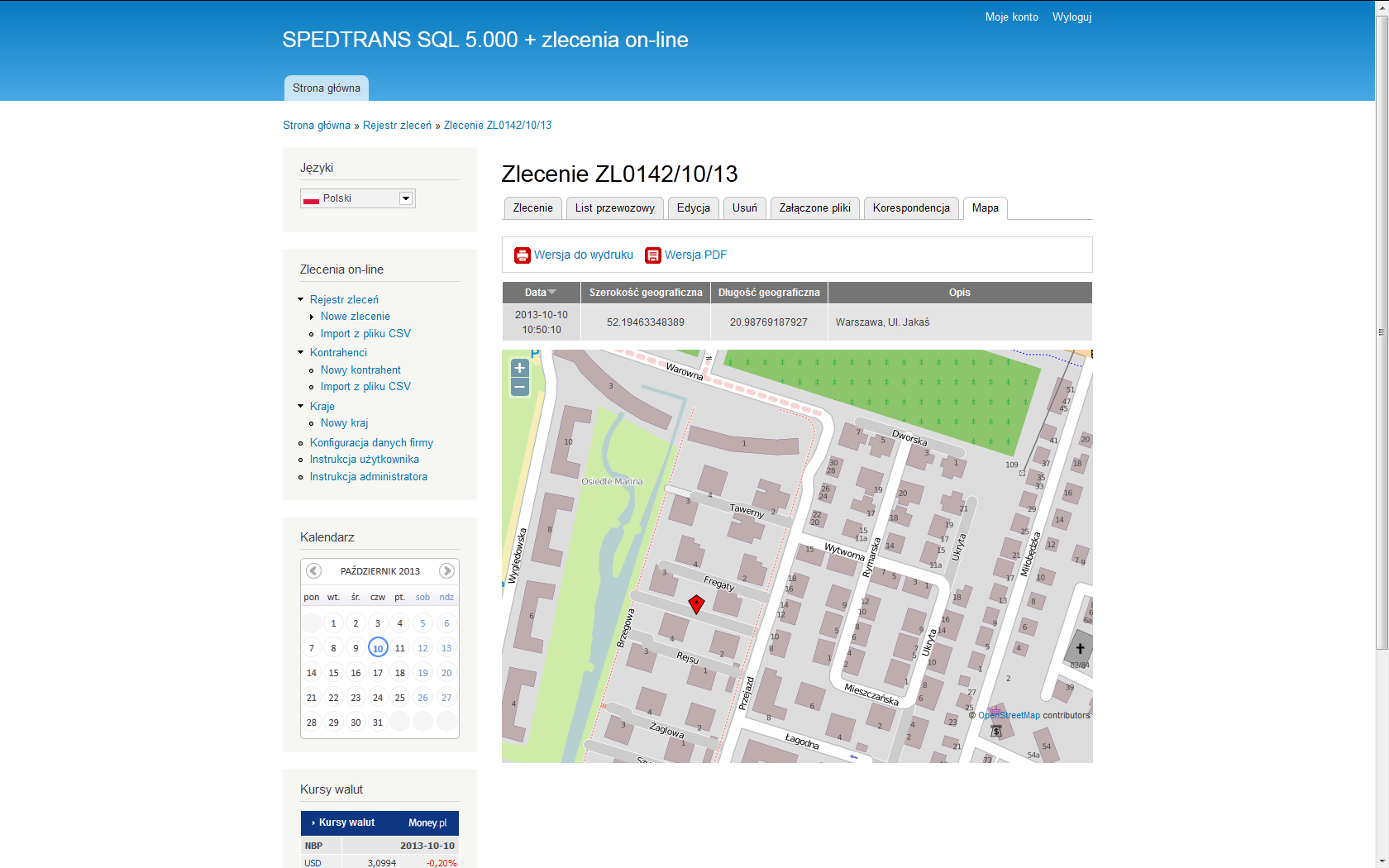Click the Długość geograficzna column header
1389x868 pixels.
[769, 293]
